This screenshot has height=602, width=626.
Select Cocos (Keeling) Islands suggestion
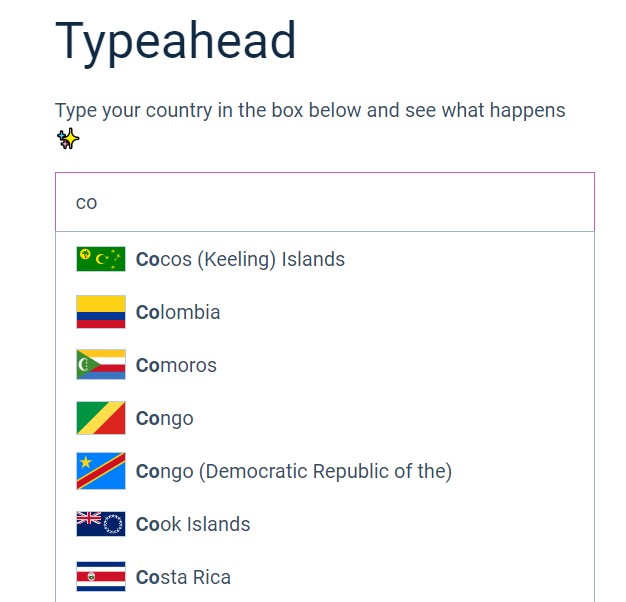pos(240,260)
